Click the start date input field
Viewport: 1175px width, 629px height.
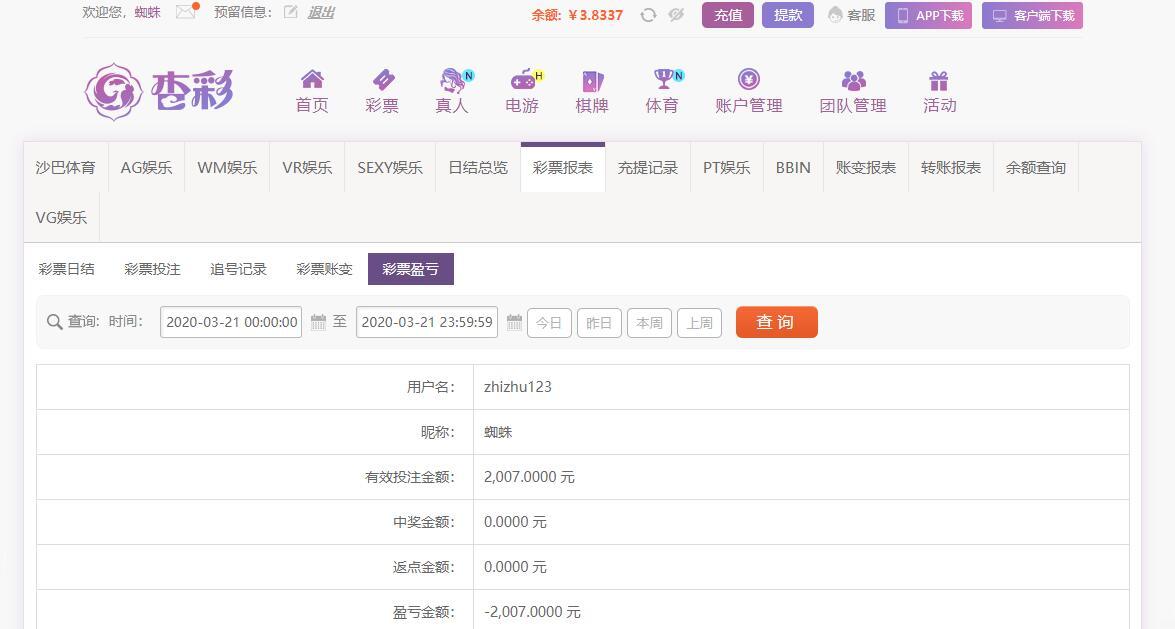231,322
